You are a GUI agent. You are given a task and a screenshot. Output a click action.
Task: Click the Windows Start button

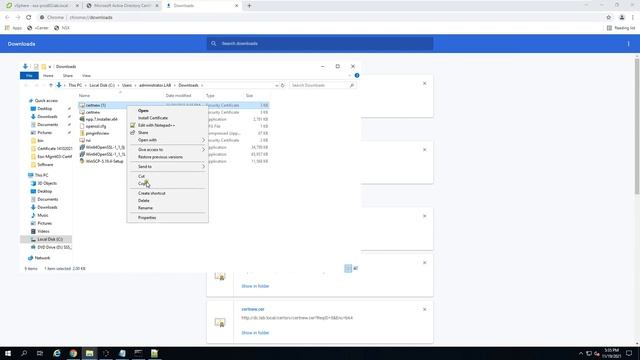pos(8,353)
